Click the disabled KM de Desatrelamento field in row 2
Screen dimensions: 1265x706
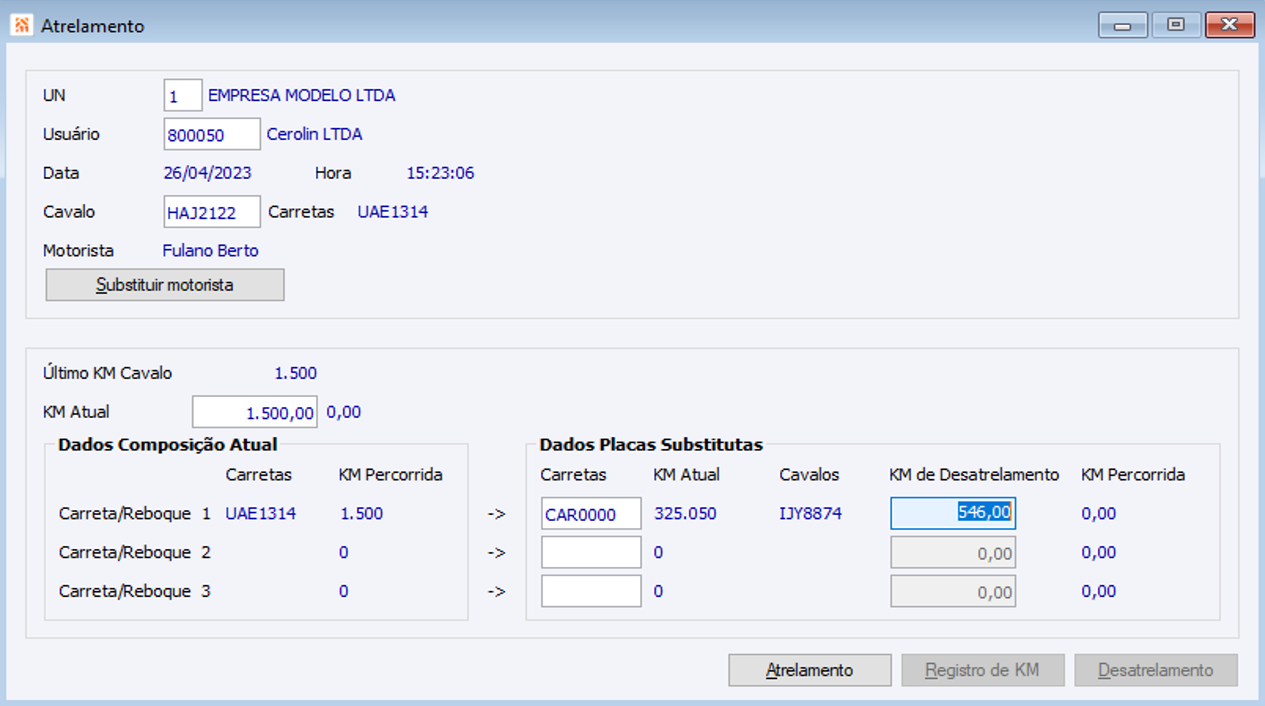click(953, 552)
